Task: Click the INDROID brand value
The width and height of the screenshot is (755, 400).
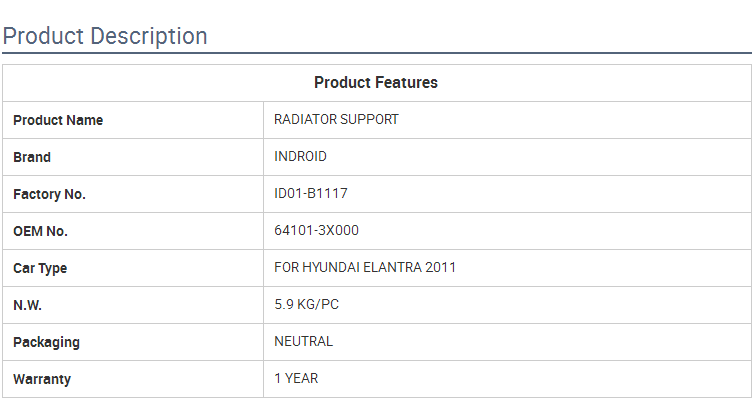Action: pyautogui.click(x=300, y=156)
